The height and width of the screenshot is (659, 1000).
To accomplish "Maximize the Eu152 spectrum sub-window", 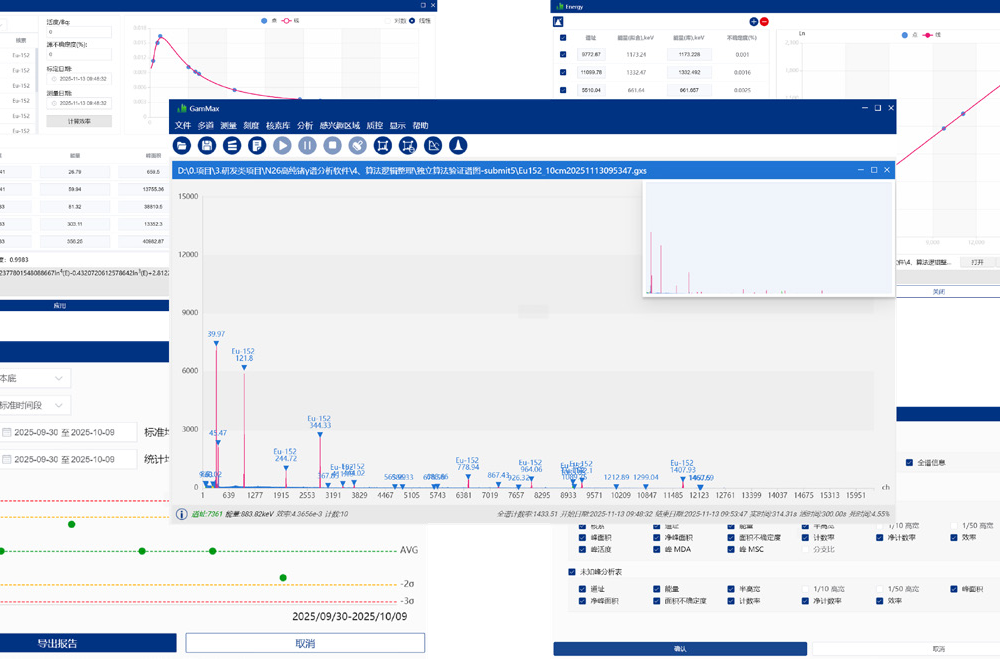I will pyautogui.click(x=874, y=170).
